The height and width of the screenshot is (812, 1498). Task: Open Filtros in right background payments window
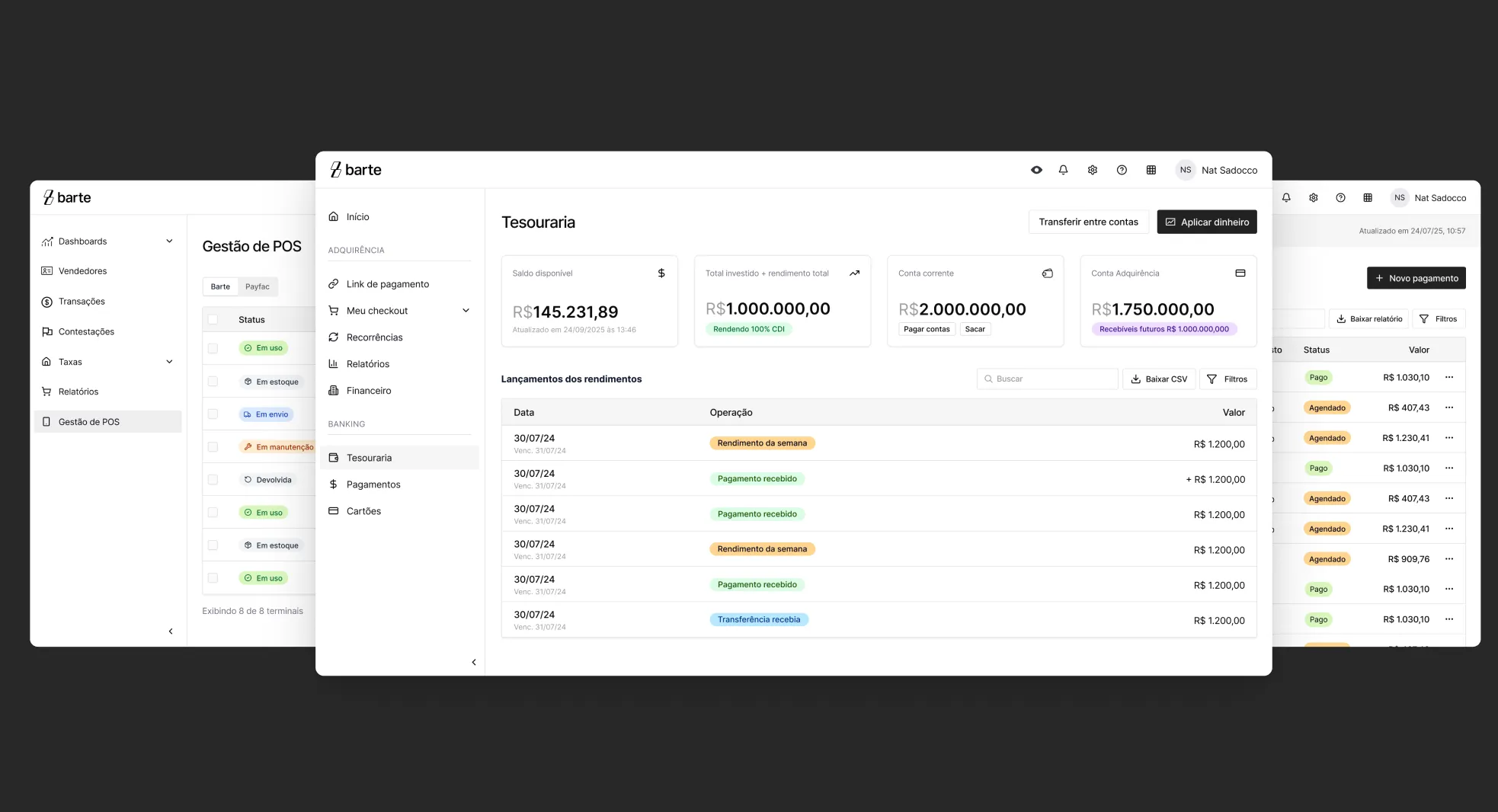[x=1439, y=318]
